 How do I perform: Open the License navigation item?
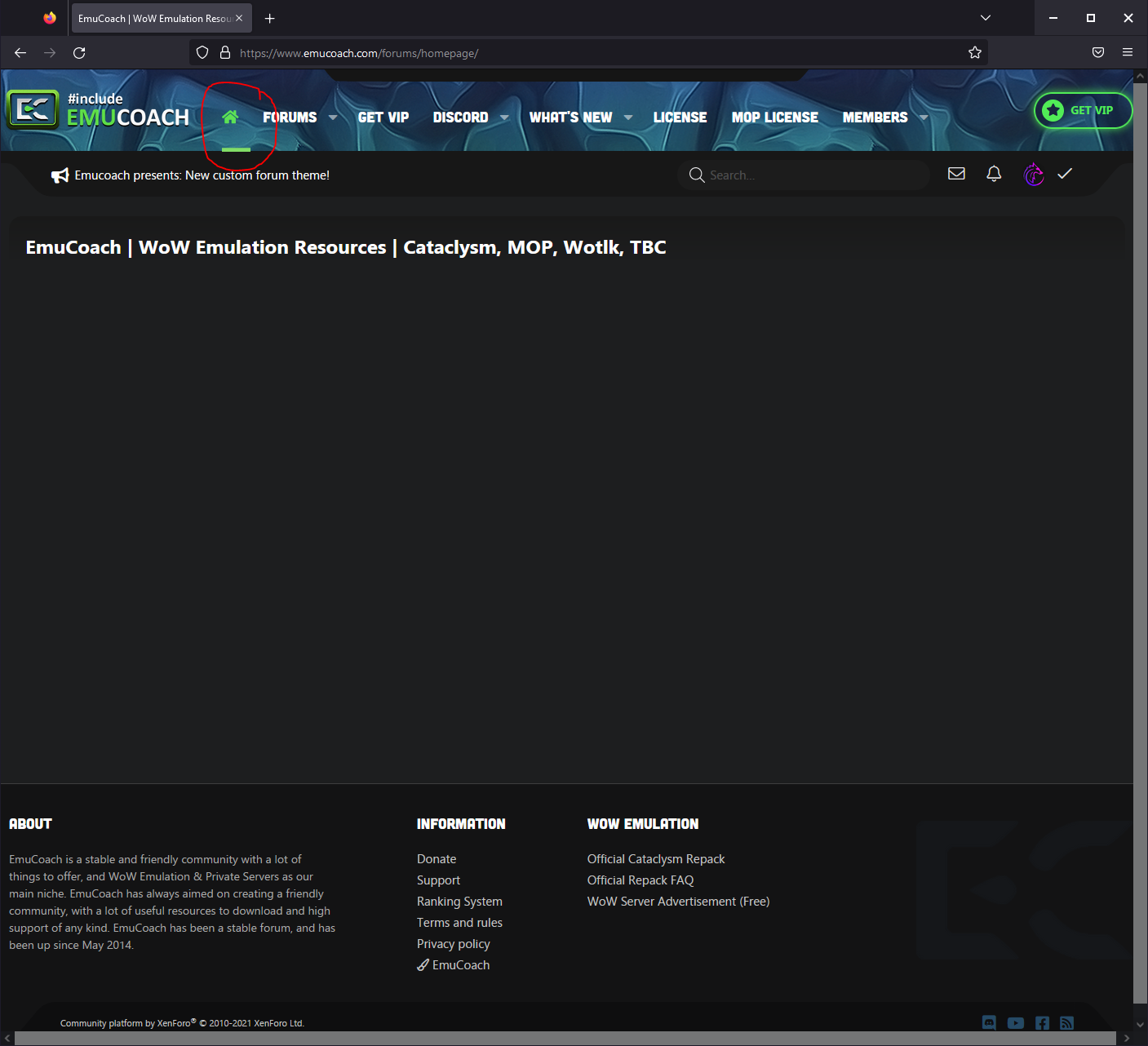680,117
